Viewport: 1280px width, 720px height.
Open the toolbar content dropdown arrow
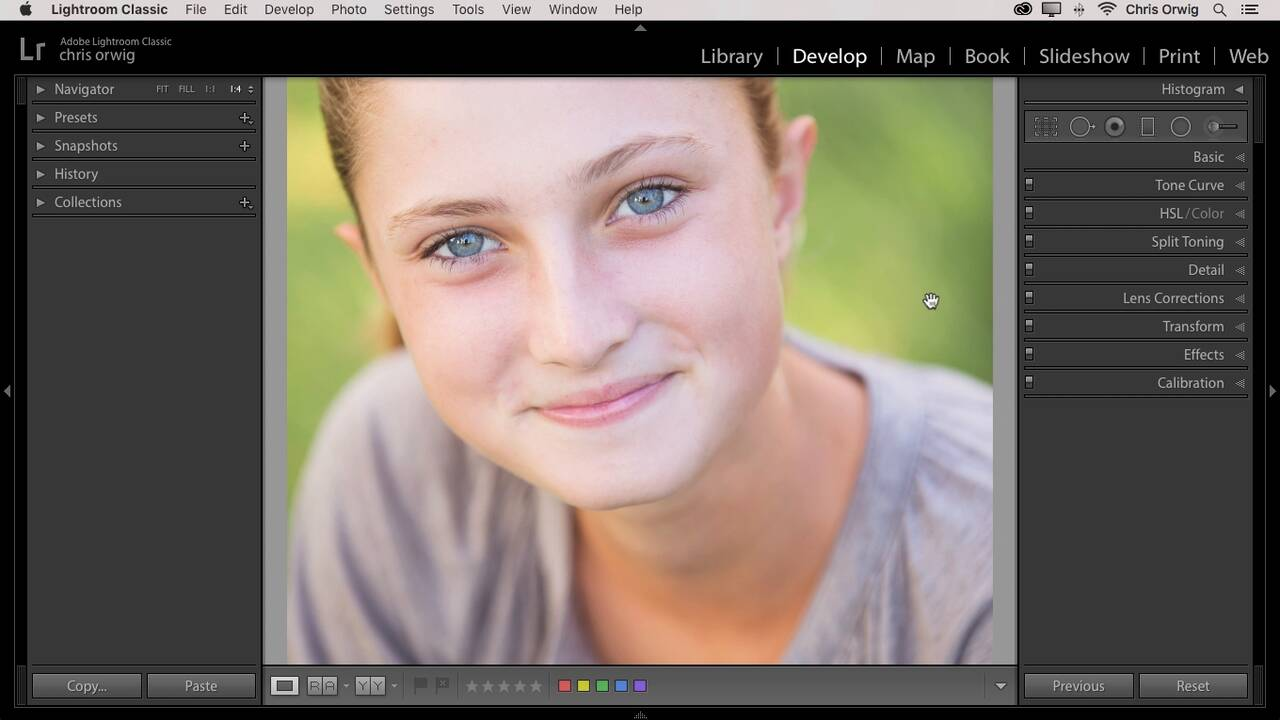pyautogui.click(x=1000, y=686)
